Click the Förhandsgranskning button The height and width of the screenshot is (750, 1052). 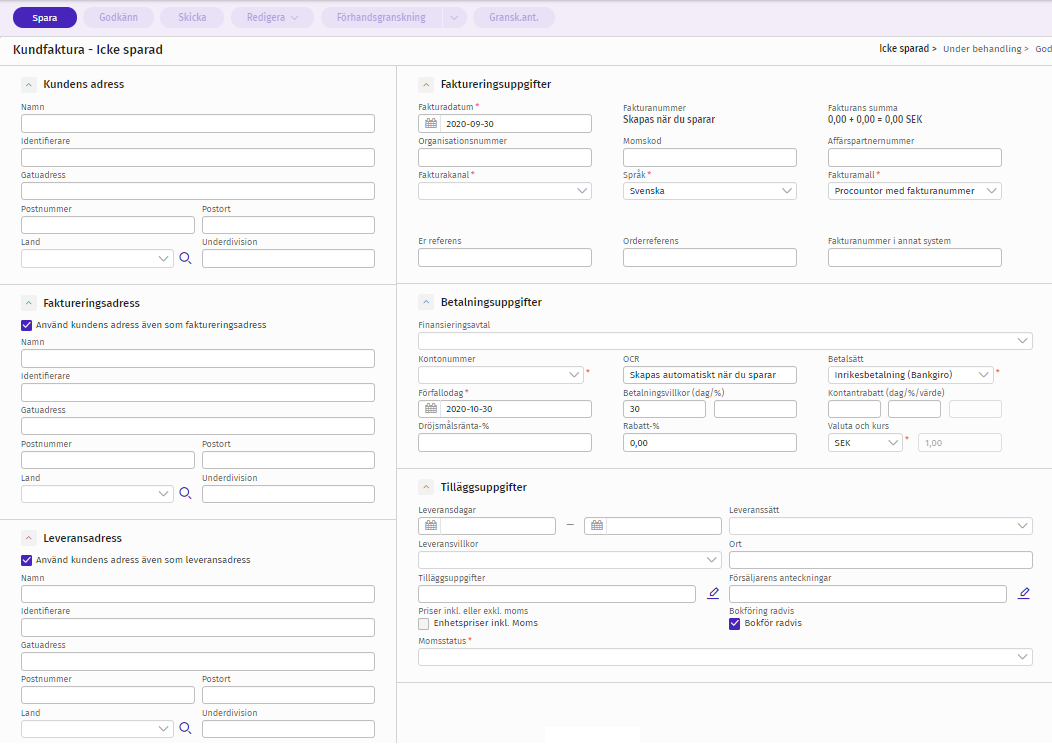click(x=381, y=17)
